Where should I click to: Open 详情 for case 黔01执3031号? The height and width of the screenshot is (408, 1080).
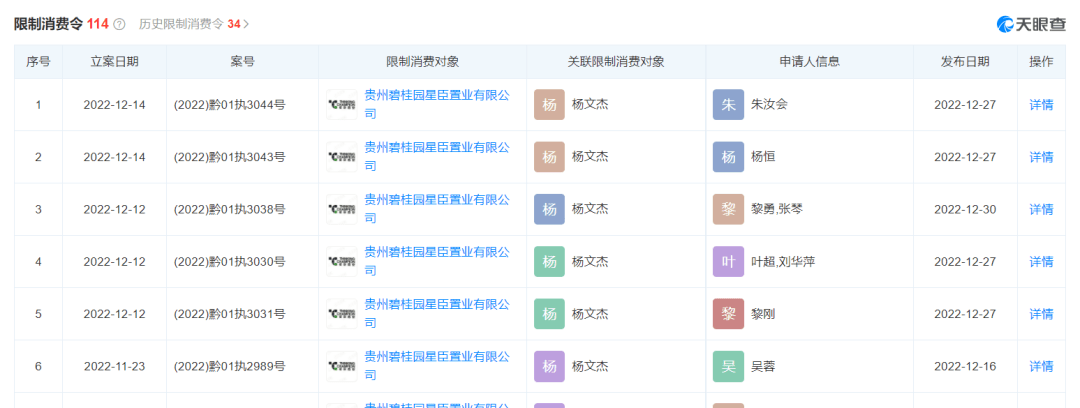(x=1041, y=314)
